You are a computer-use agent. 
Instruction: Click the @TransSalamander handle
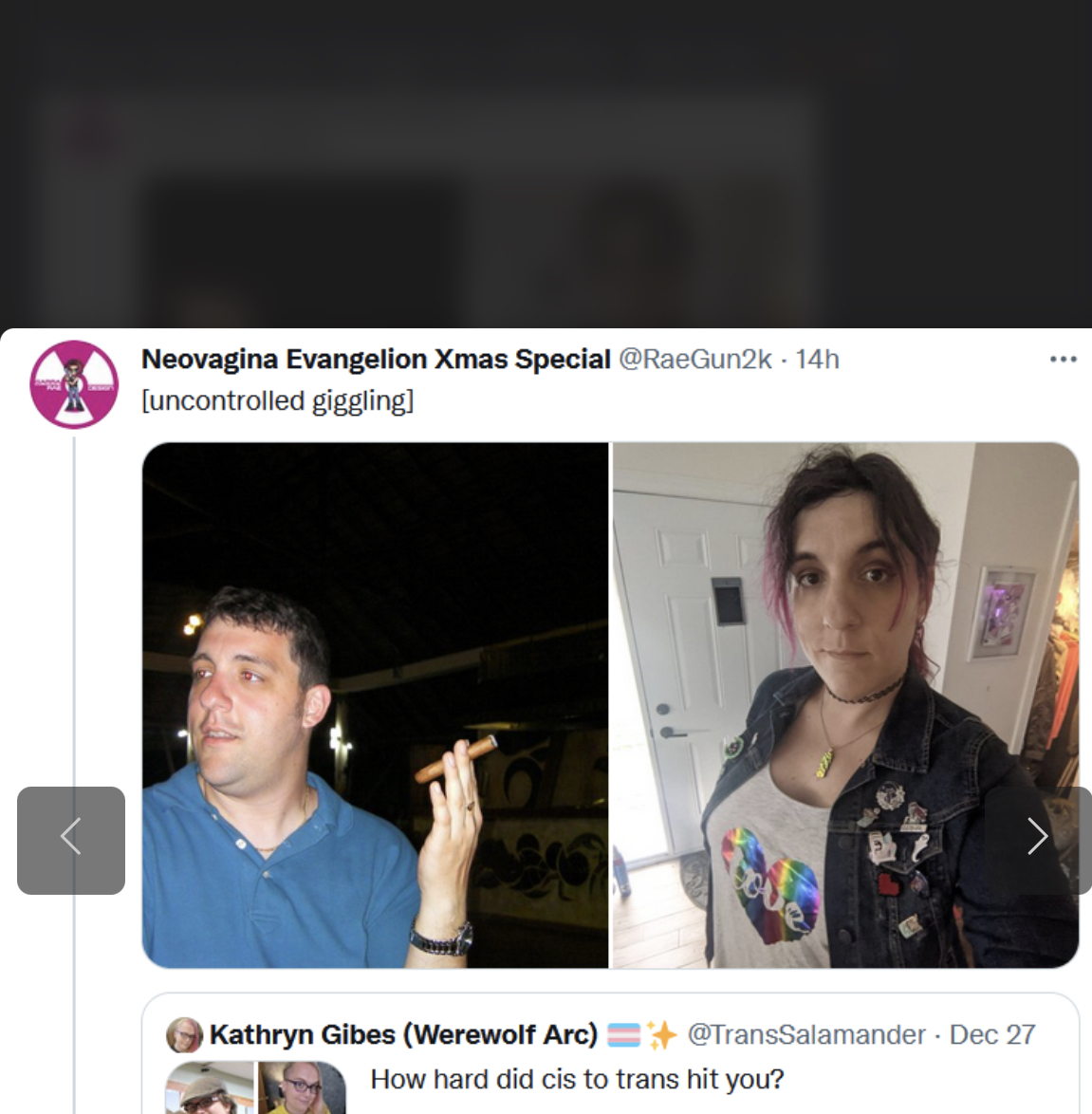(x=805, y=1034)
